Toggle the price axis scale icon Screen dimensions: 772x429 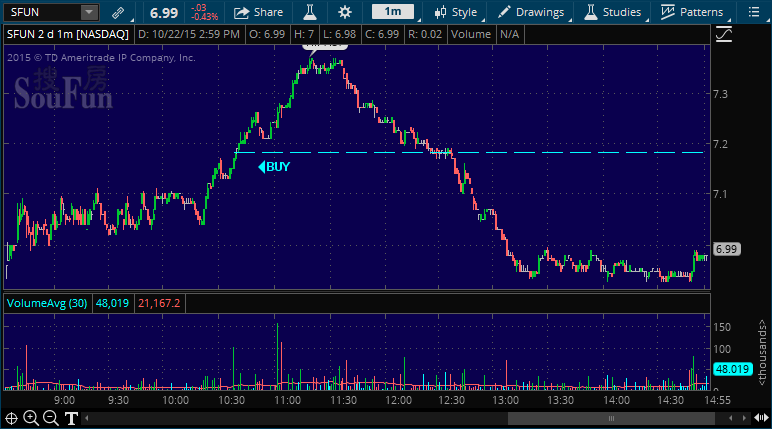pyautogui.click(x=725, y=33)
